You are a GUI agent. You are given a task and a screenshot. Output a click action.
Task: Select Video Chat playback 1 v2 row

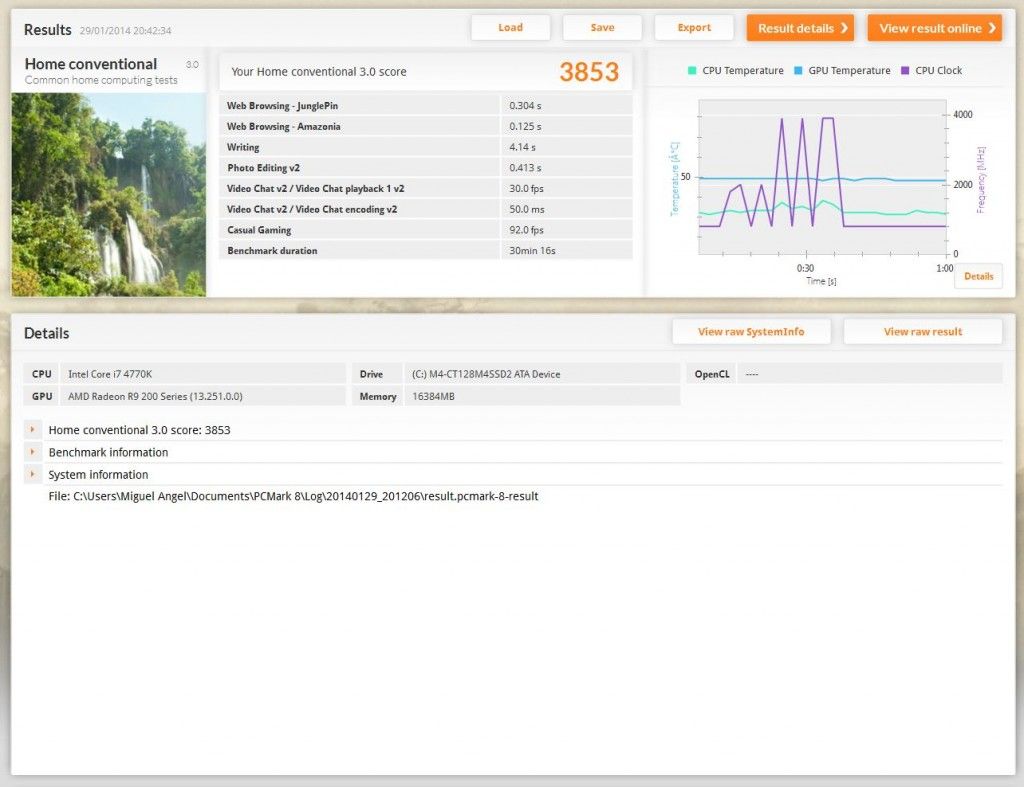(x=426, y=189)
